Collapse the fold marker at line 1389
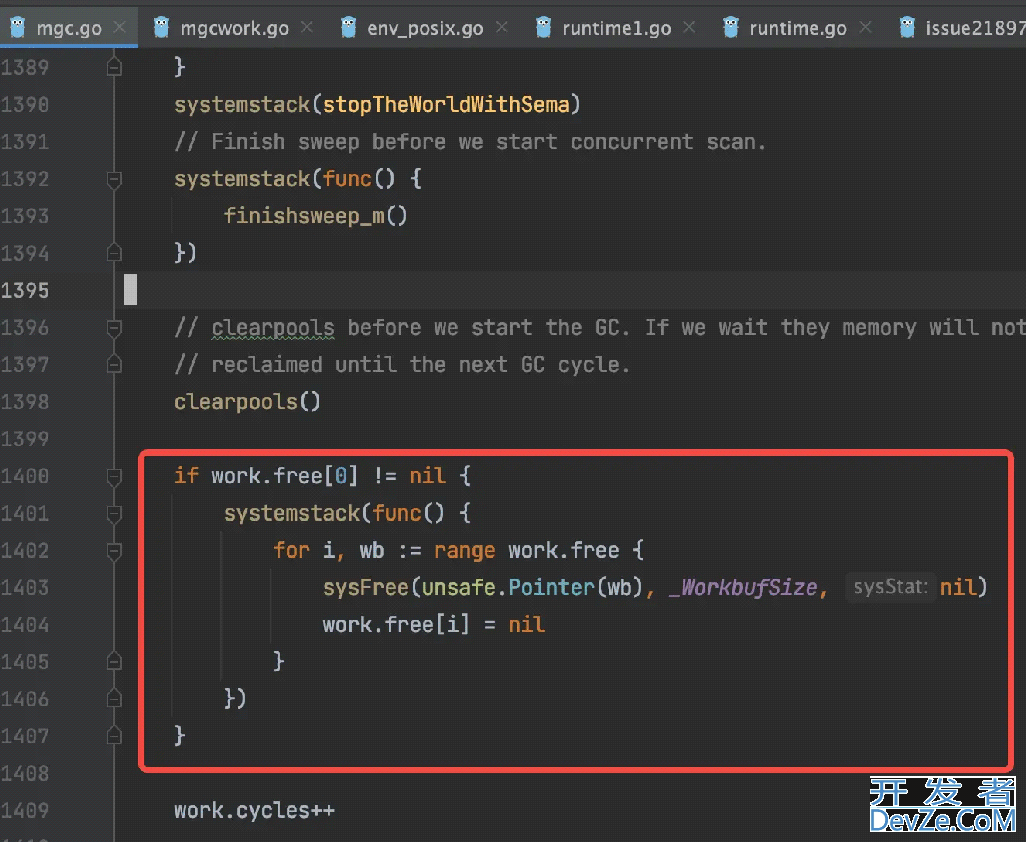The height and width of the screenshot is (842, 1026). [114, 67]
